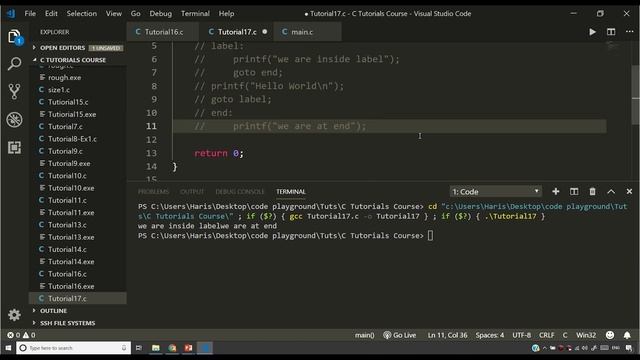Viewport: 640px width, 360px height.
Task: Open the Explorer view in activity bar
Action: tap(14, 37)
